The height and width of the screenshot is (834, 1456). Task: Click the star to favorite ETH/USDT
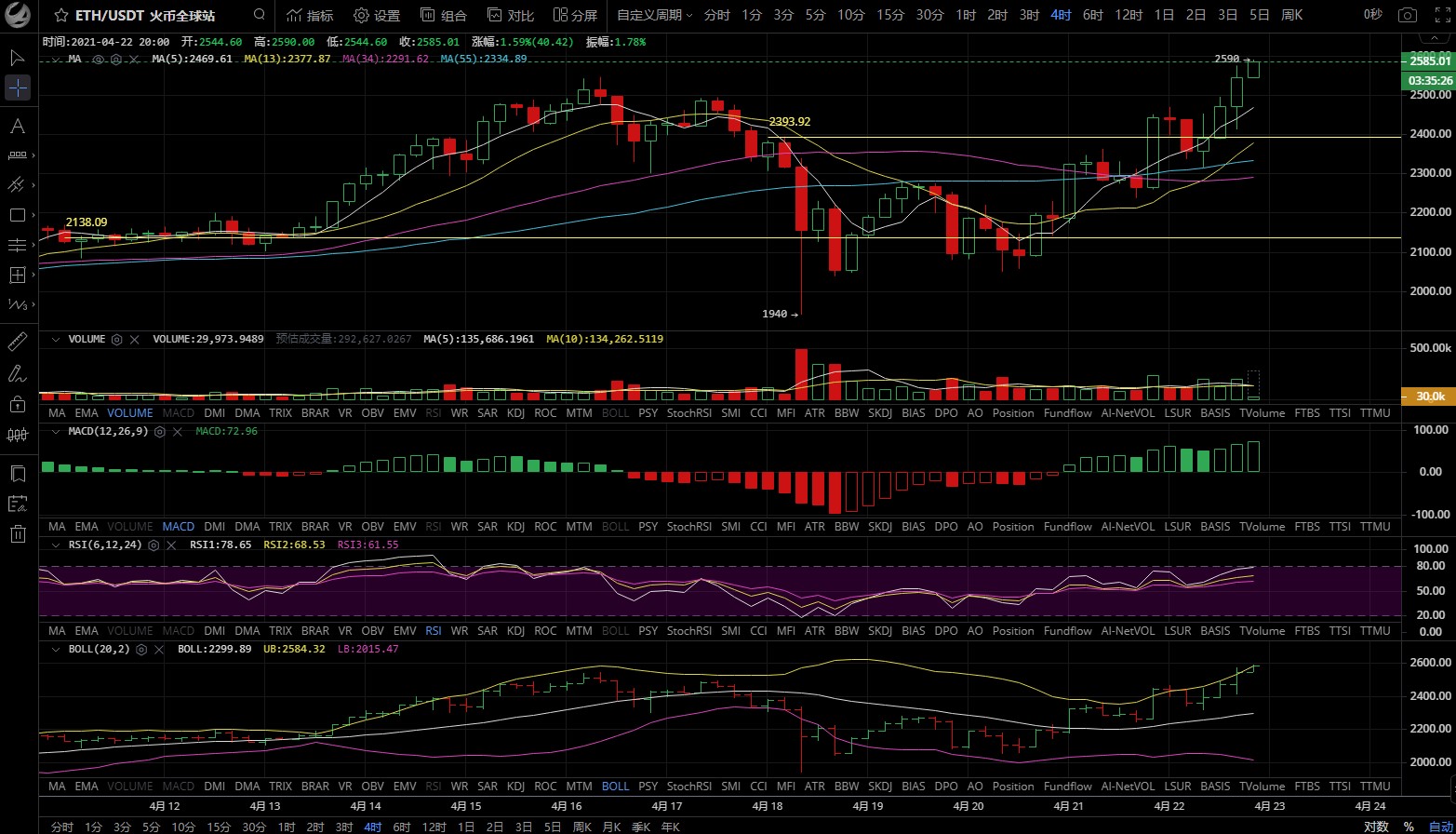tap(60, 15)
